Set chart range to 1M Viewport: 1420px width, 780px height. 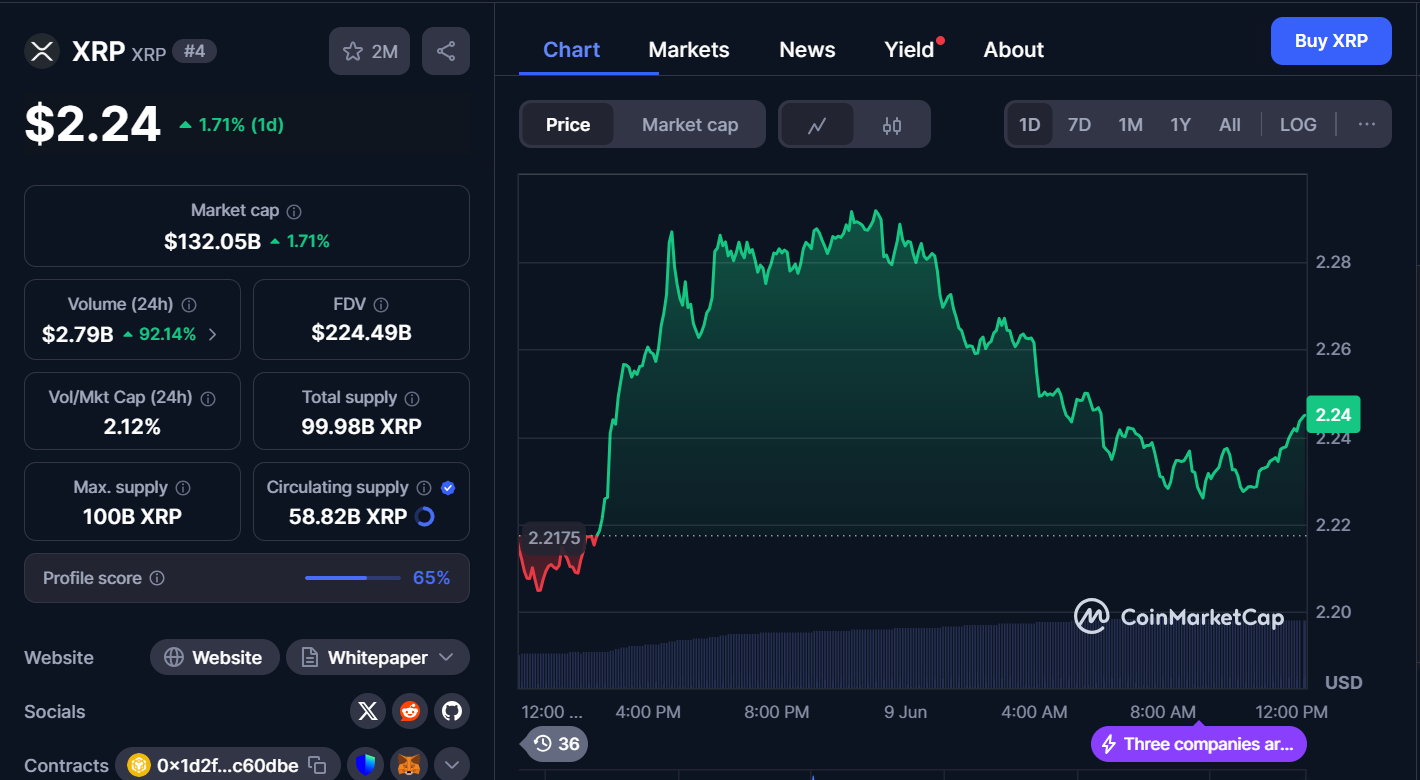coord(1130,125)
